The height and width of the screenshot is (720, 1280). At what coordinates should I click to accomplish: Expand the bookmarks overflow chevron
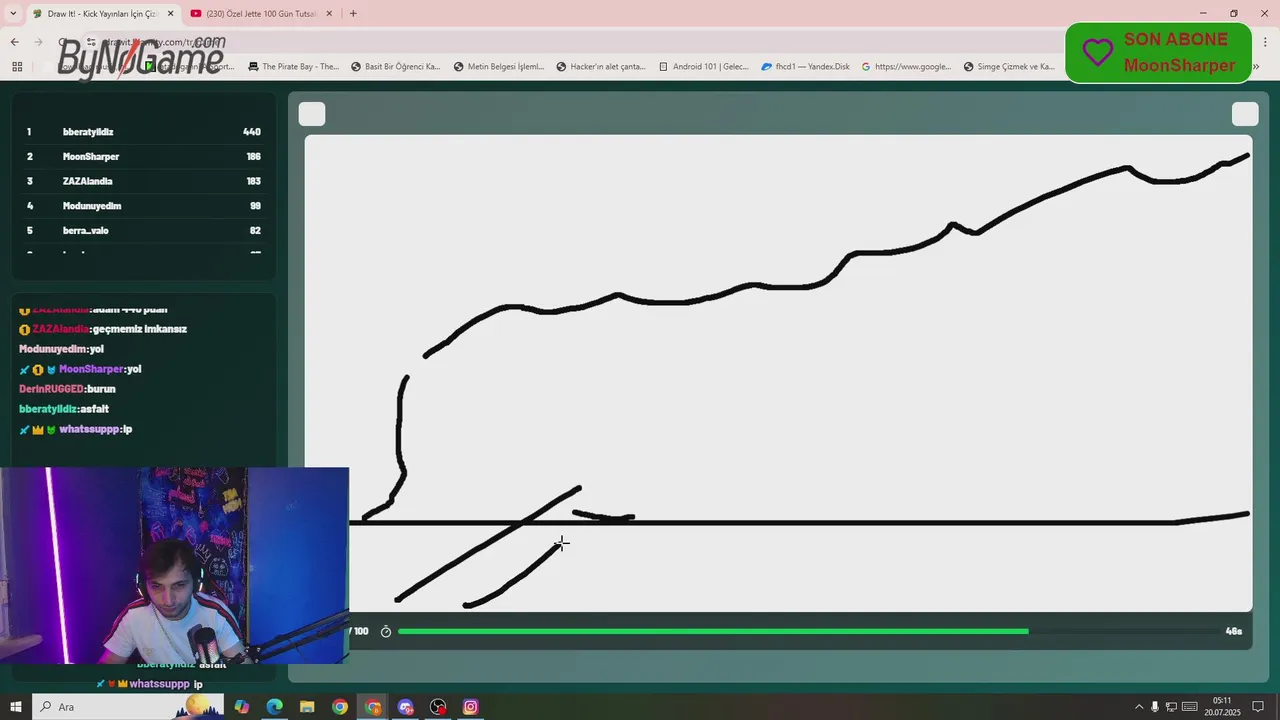point(1256,67)
